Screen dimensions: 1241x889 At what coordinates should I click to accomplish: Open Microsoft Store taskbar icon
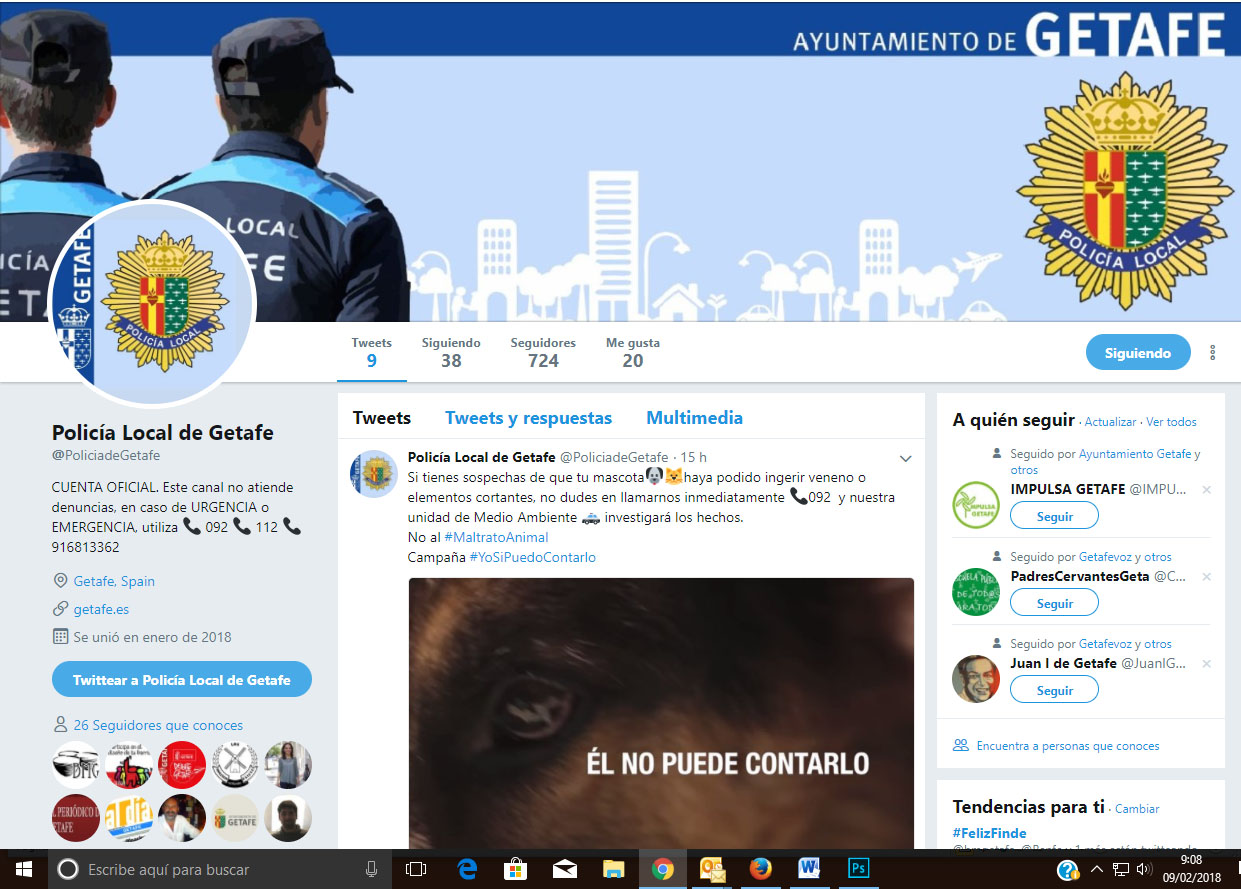tap(516, 869)
